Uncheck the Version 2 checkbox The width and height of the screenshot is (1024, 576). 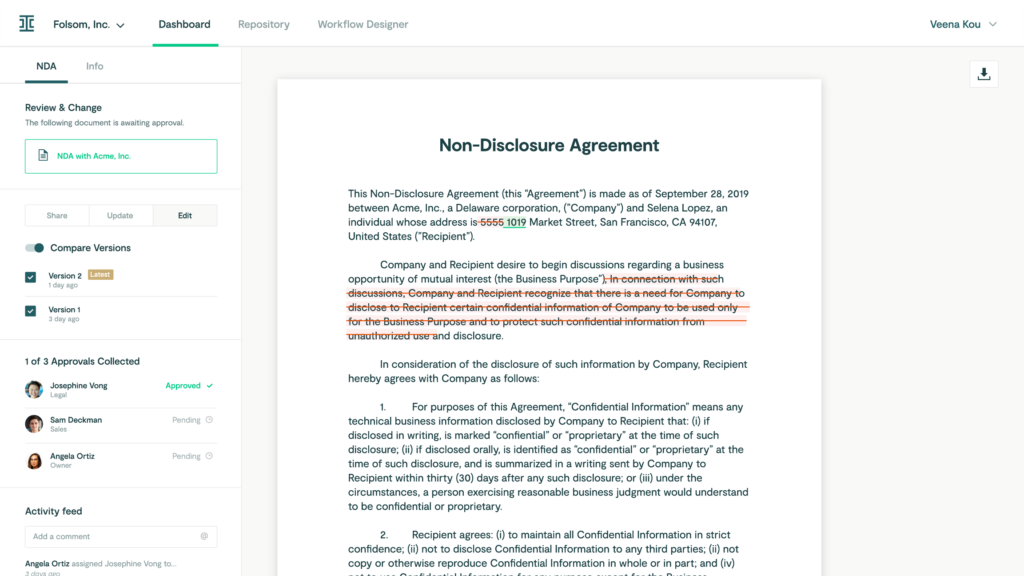pos(31,275)
